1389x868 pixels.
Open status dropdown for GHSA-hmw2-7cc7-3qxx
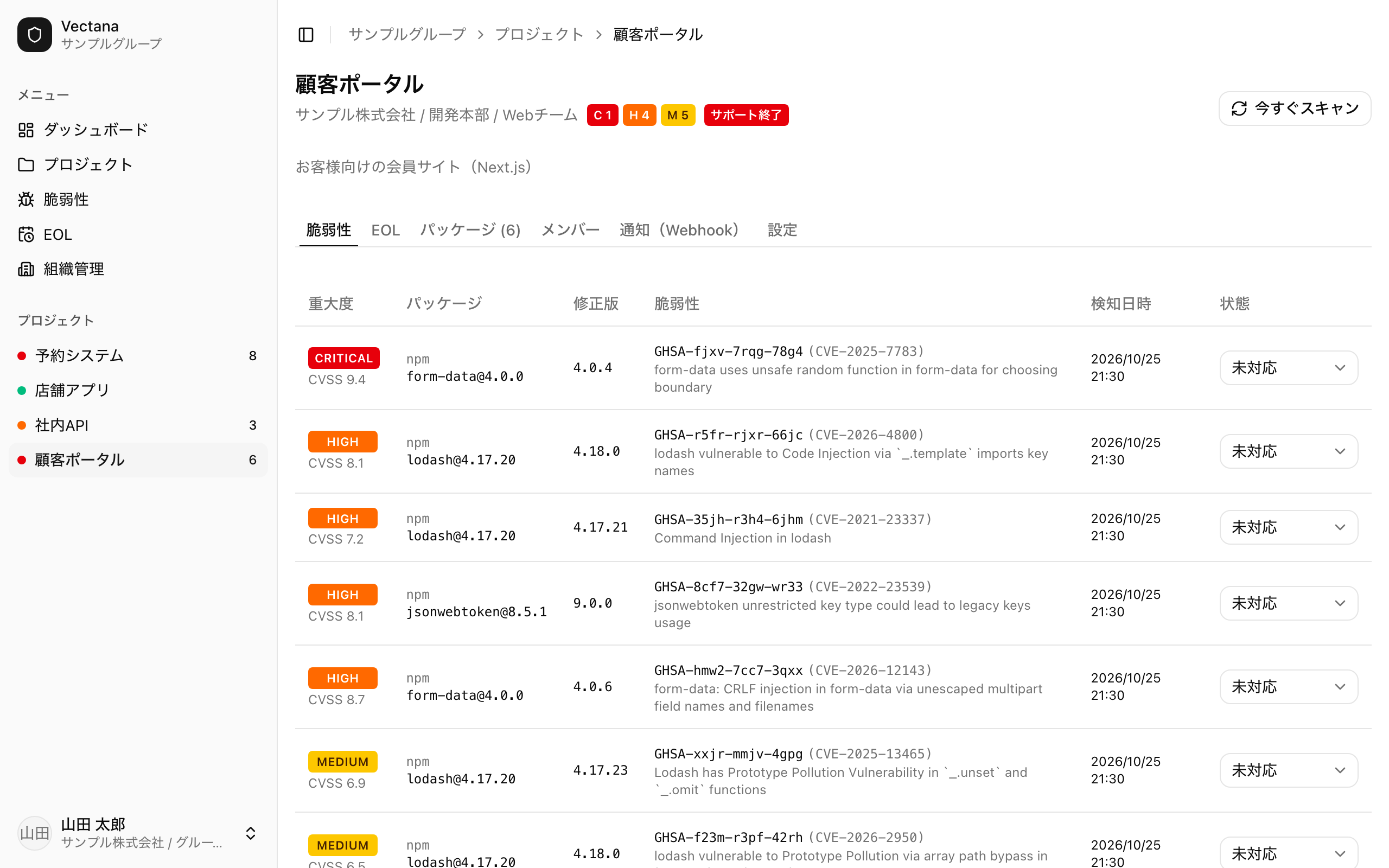pos(1289,687)
